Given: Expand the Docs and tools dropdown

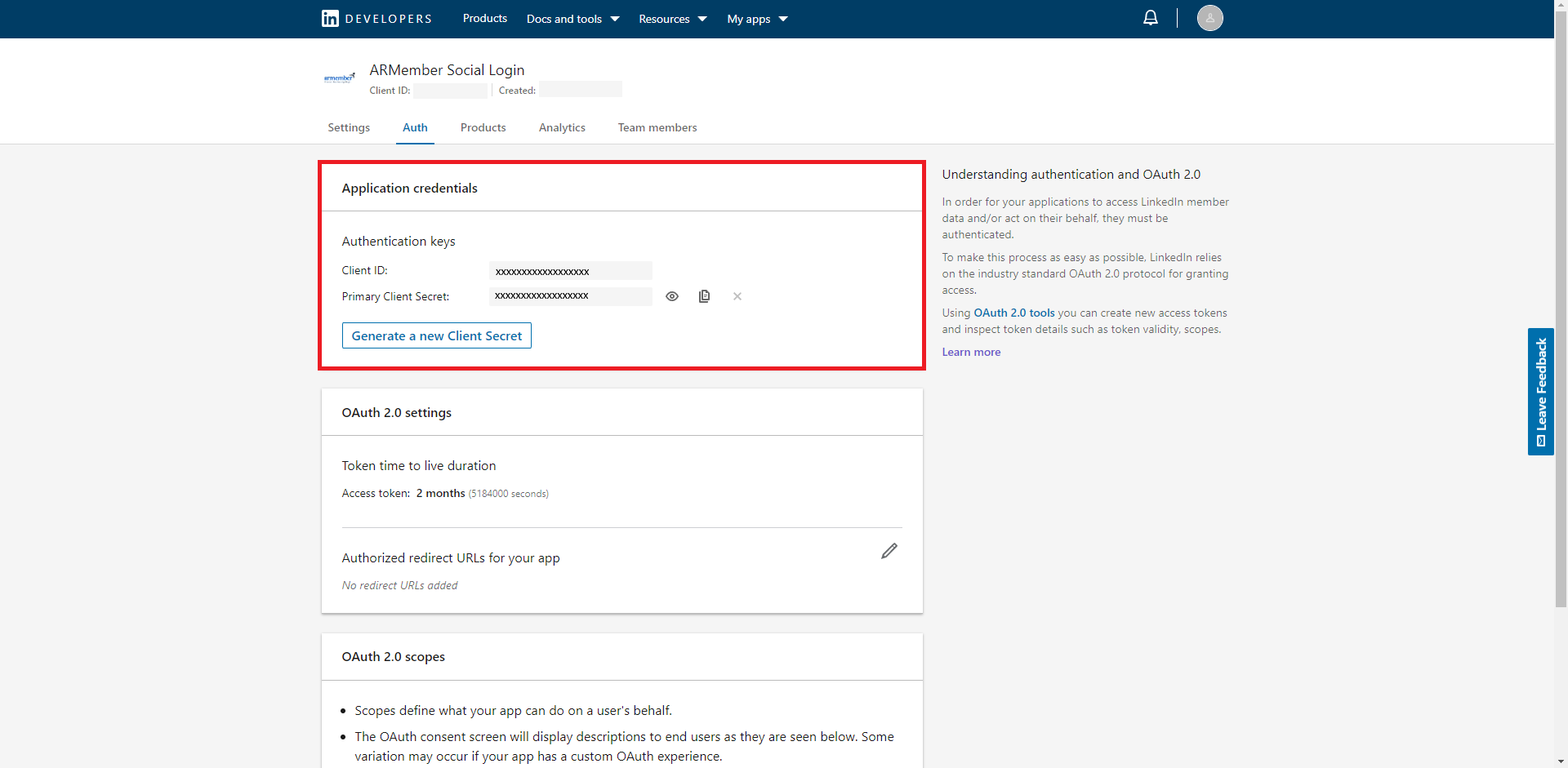Looking at the screenshot, I should 572,19.
